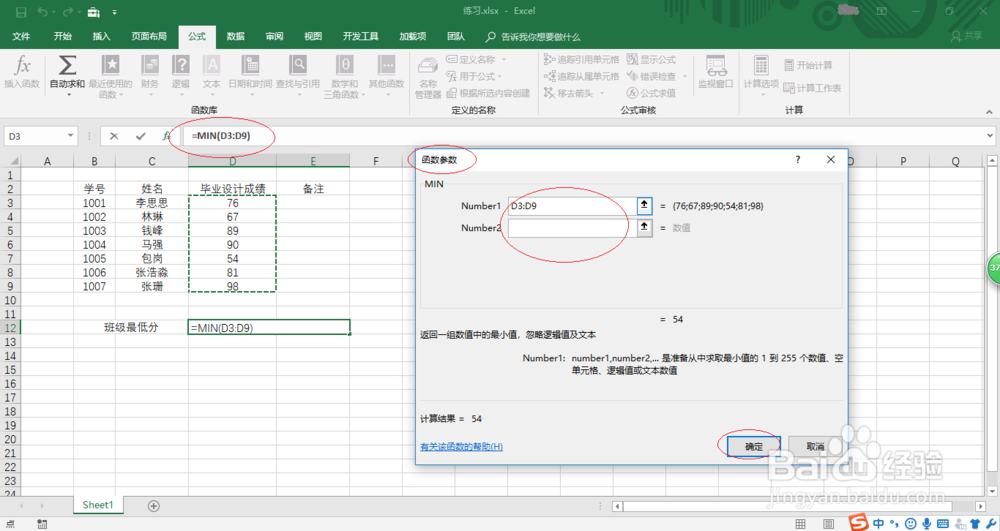1000x531 pixels.
Task: Click the Share (共享) button
Action: pos(967,36)
